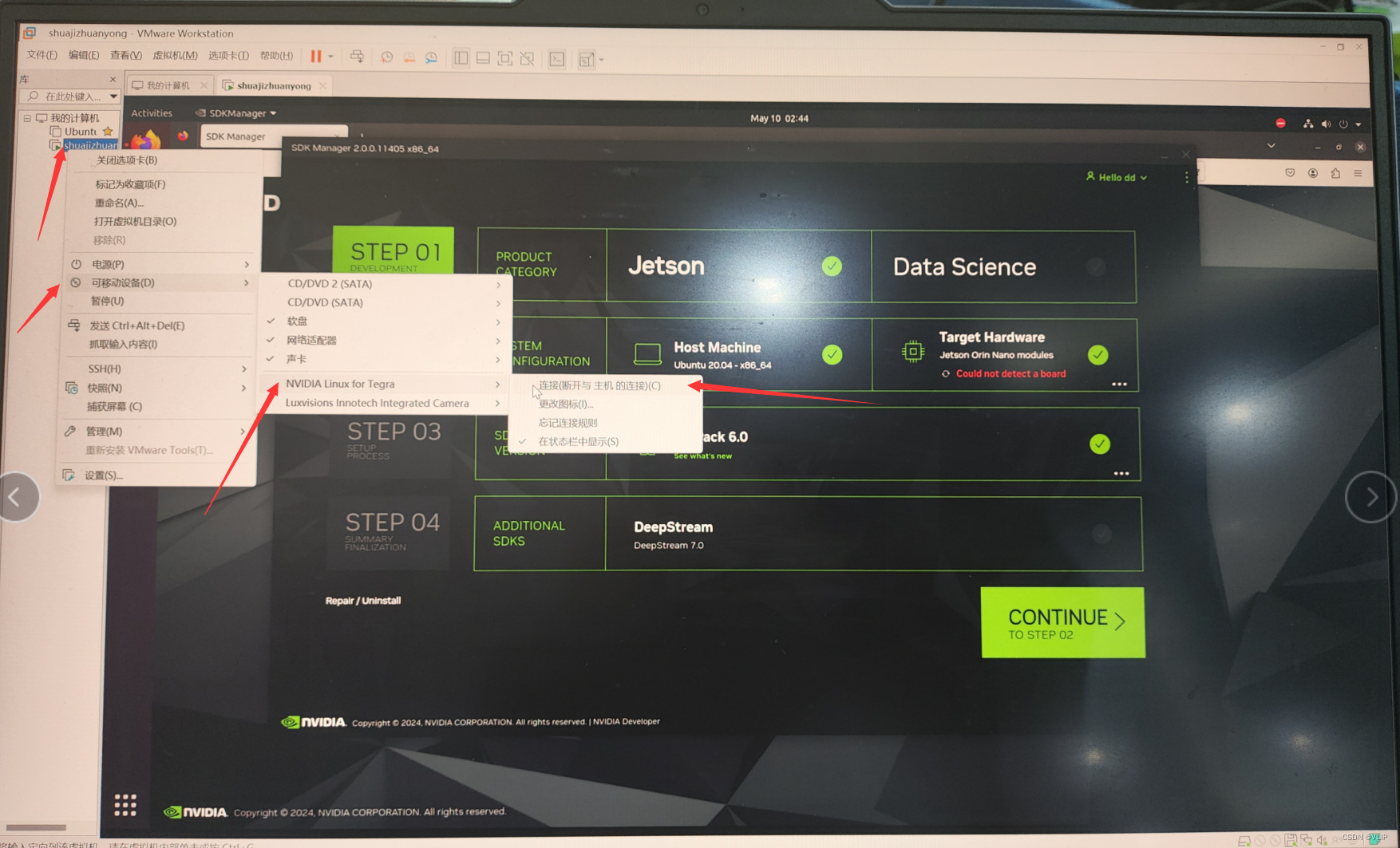
Task: Choose 更改图标(I)... option
Action: pos(566,404)
